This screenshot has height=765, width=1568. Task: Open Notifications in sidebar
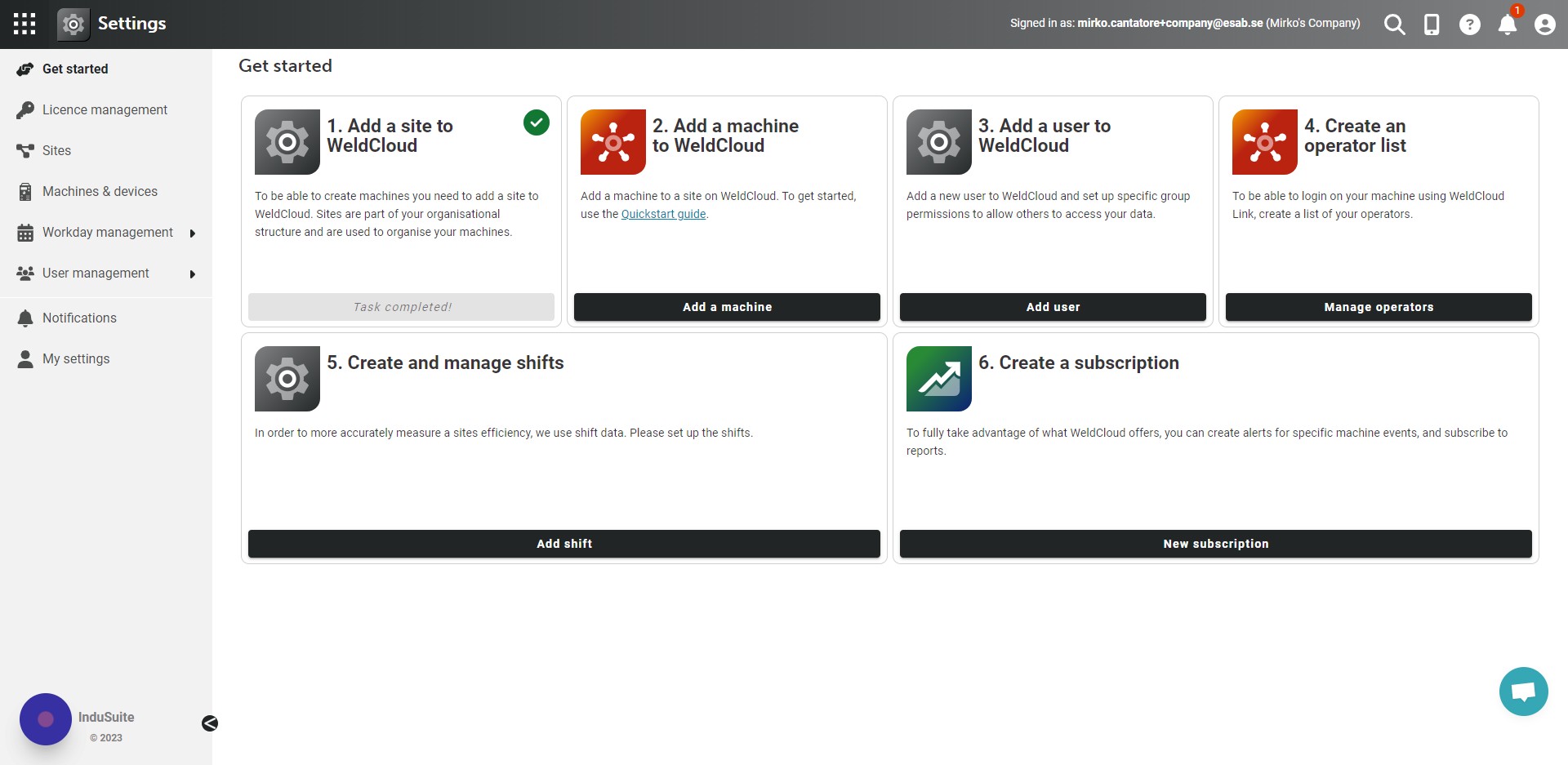coord(106,318)
